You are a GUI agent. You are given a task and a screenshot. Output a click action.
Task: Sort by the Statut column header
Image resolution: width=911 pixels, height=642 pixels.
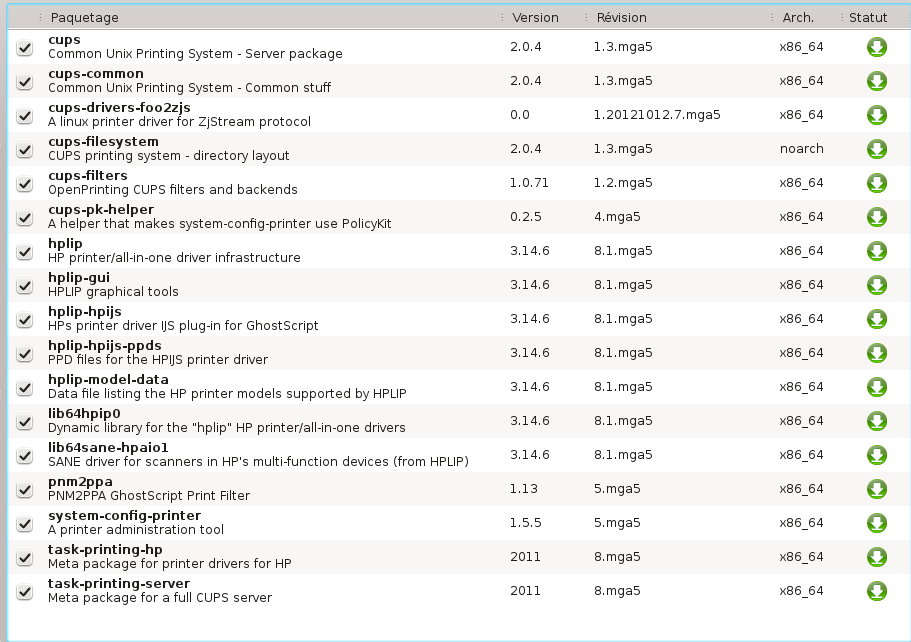868,18
